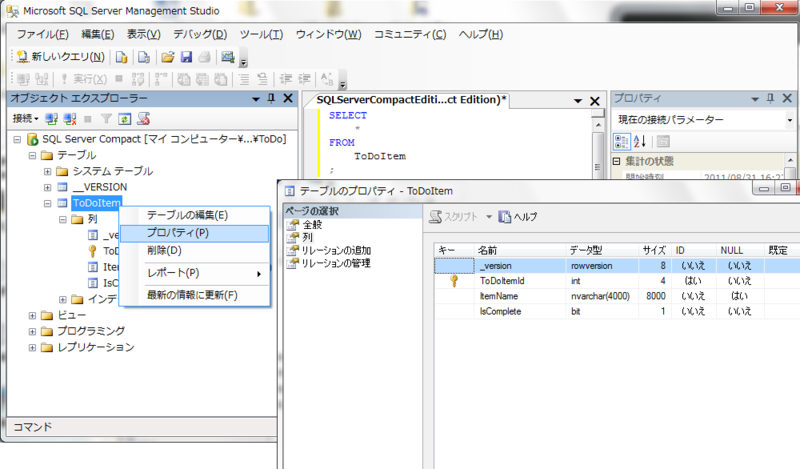Viewport: 800px width, 469px height.
Task: Click the categorized view icon in Properties panel
Action: pyautogui.click(x=621, y=141)
